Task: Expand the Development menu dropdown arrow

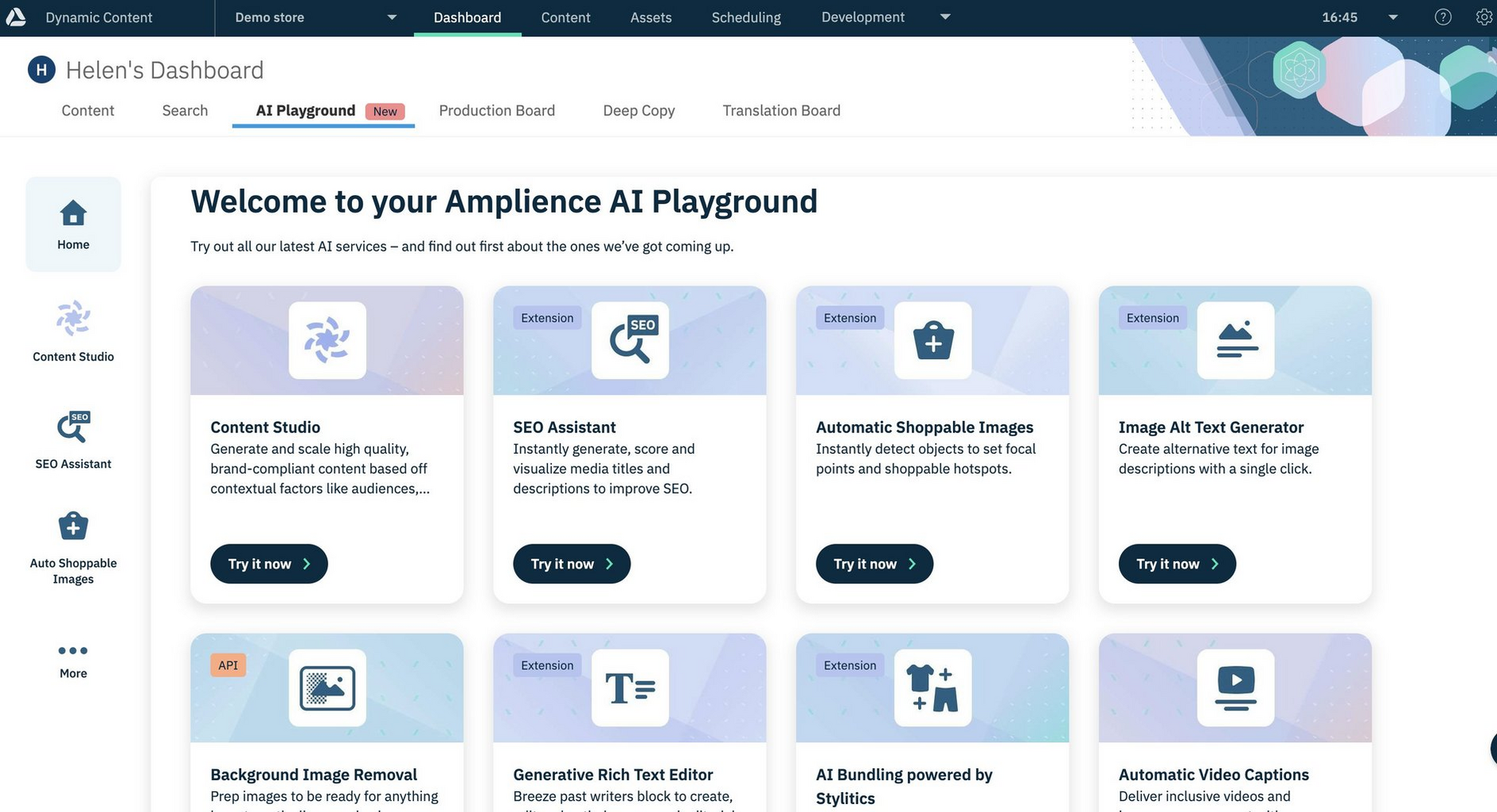Action: tap(945, 17)
